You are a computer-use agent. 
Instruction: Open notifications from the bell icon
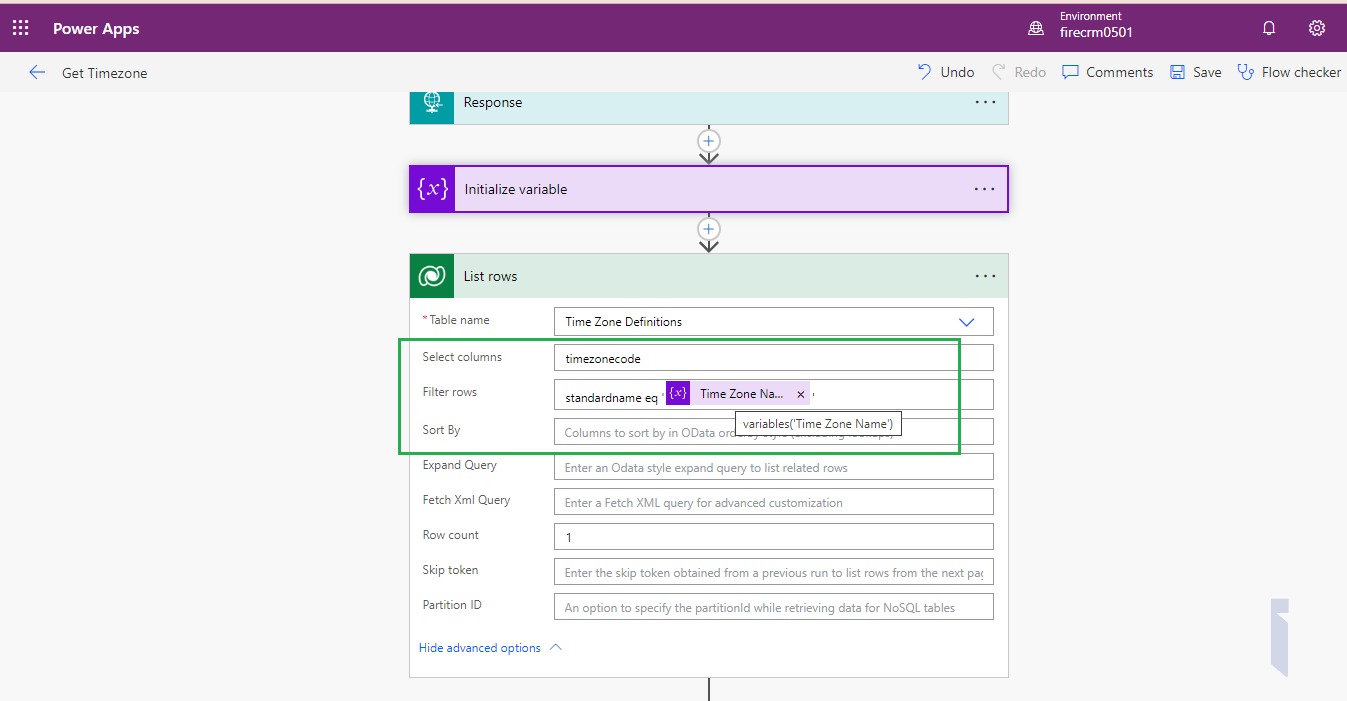(1267, 28)
